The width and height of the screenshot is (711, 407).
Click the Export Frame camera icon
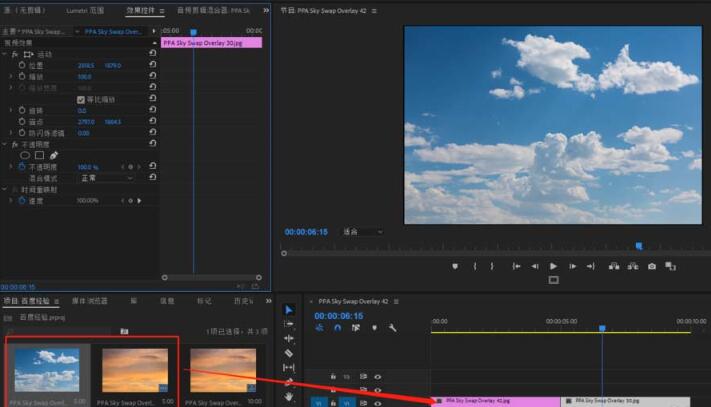click(652, 266)
